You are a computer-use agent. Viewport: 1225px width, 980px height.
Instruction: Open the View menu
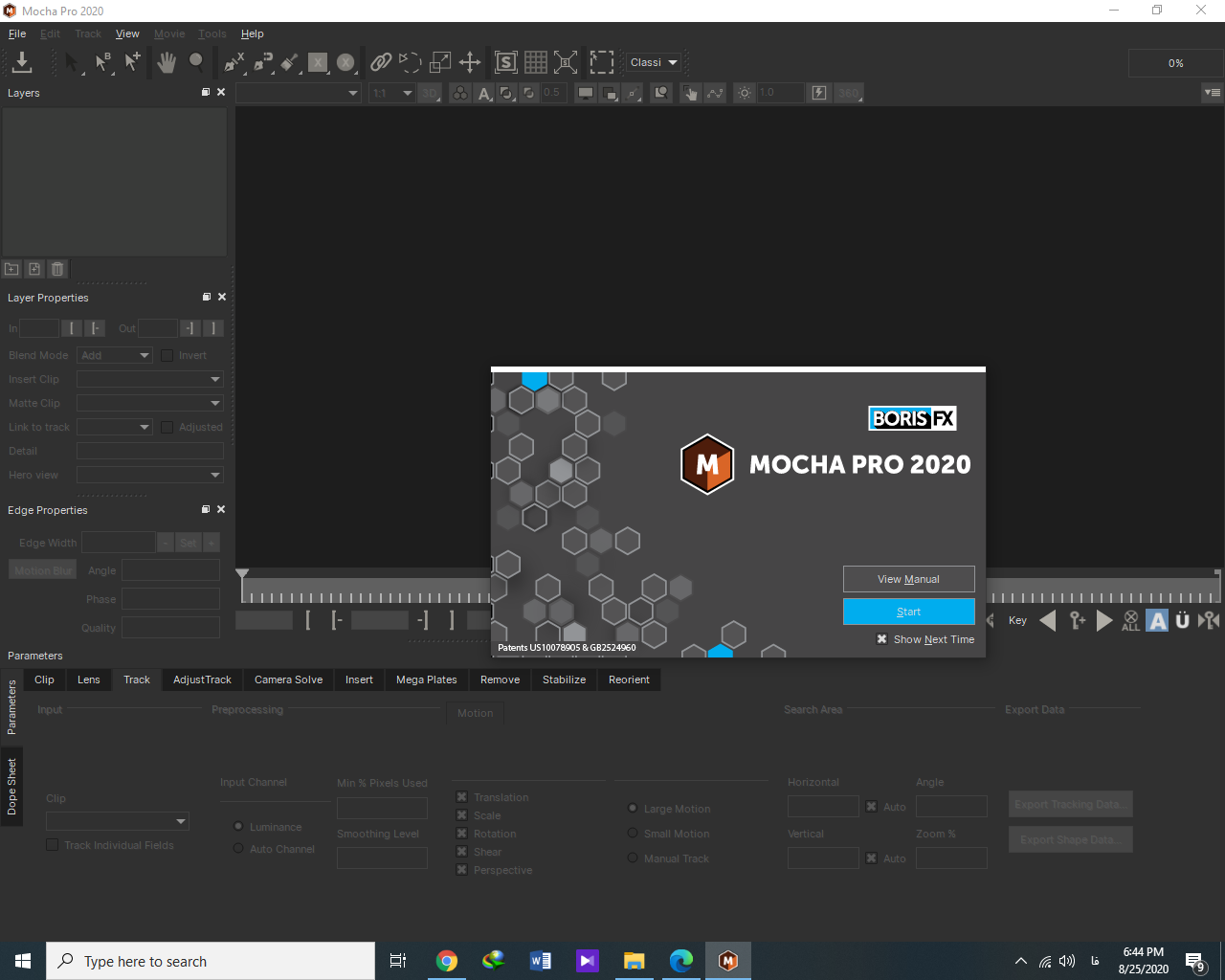coord(127,33)
